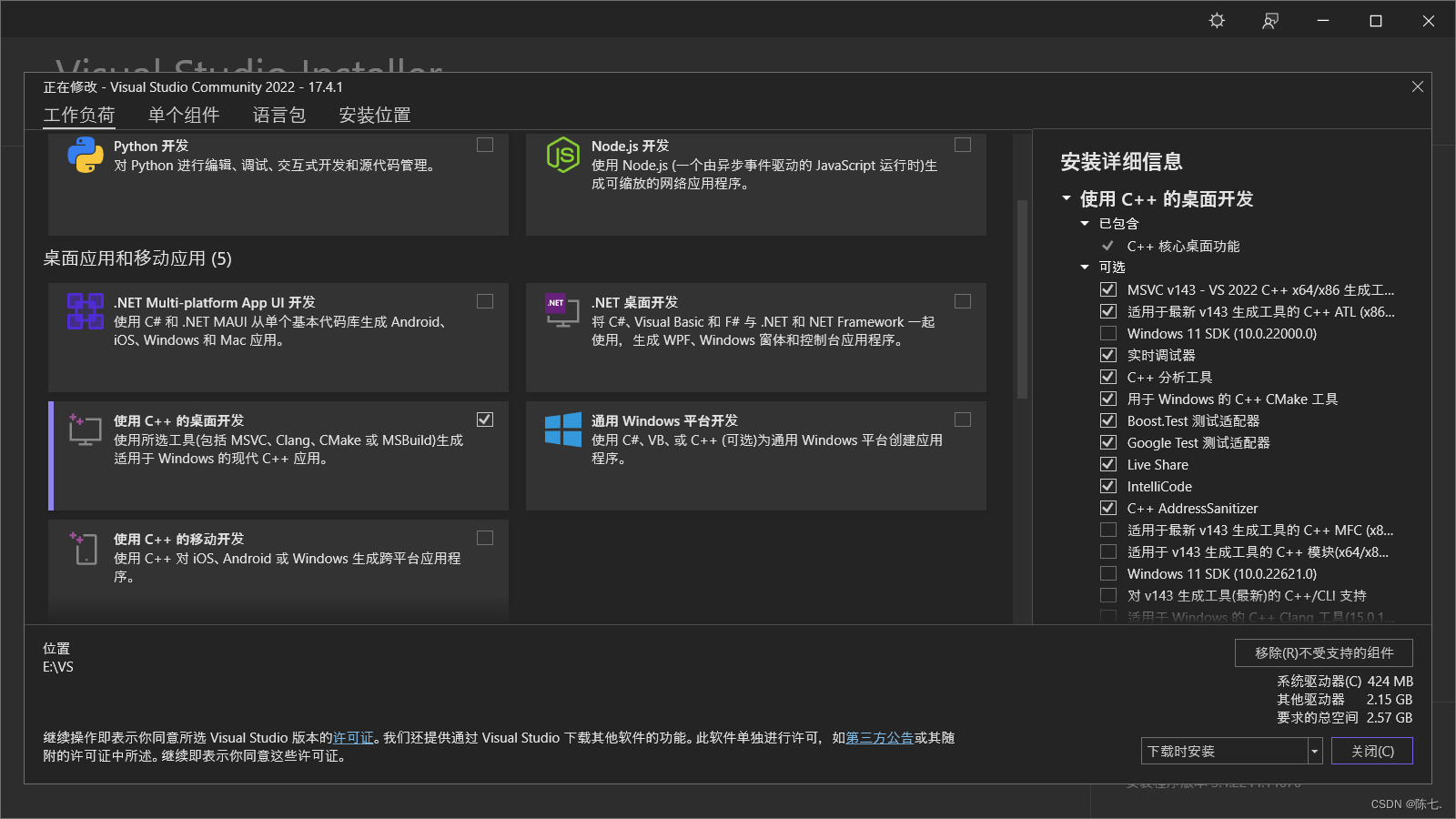Click the .NET desktop development icon
Viewport: 1456px width, 819px height.
click(x=562, y=311)
